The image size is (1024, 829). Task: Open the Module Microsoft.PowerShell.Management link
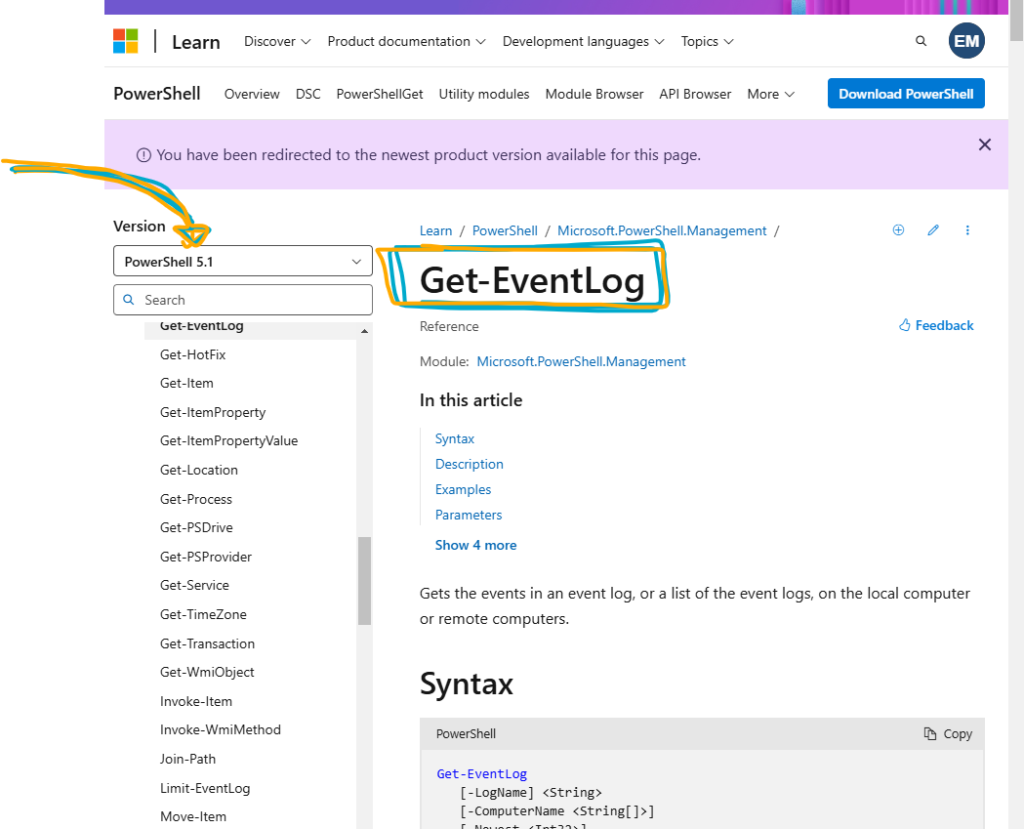point(581,361)
